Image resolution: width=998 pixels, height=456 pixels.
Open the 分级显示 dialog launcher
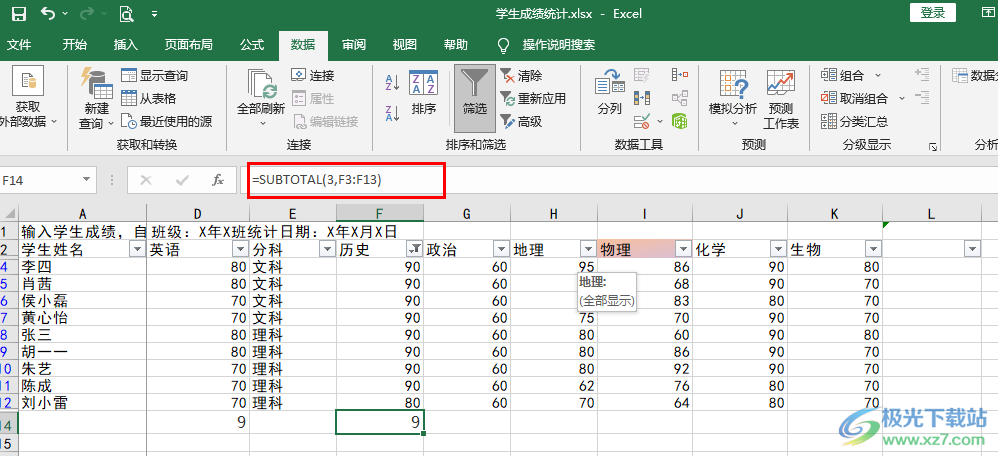click(932, 147)
